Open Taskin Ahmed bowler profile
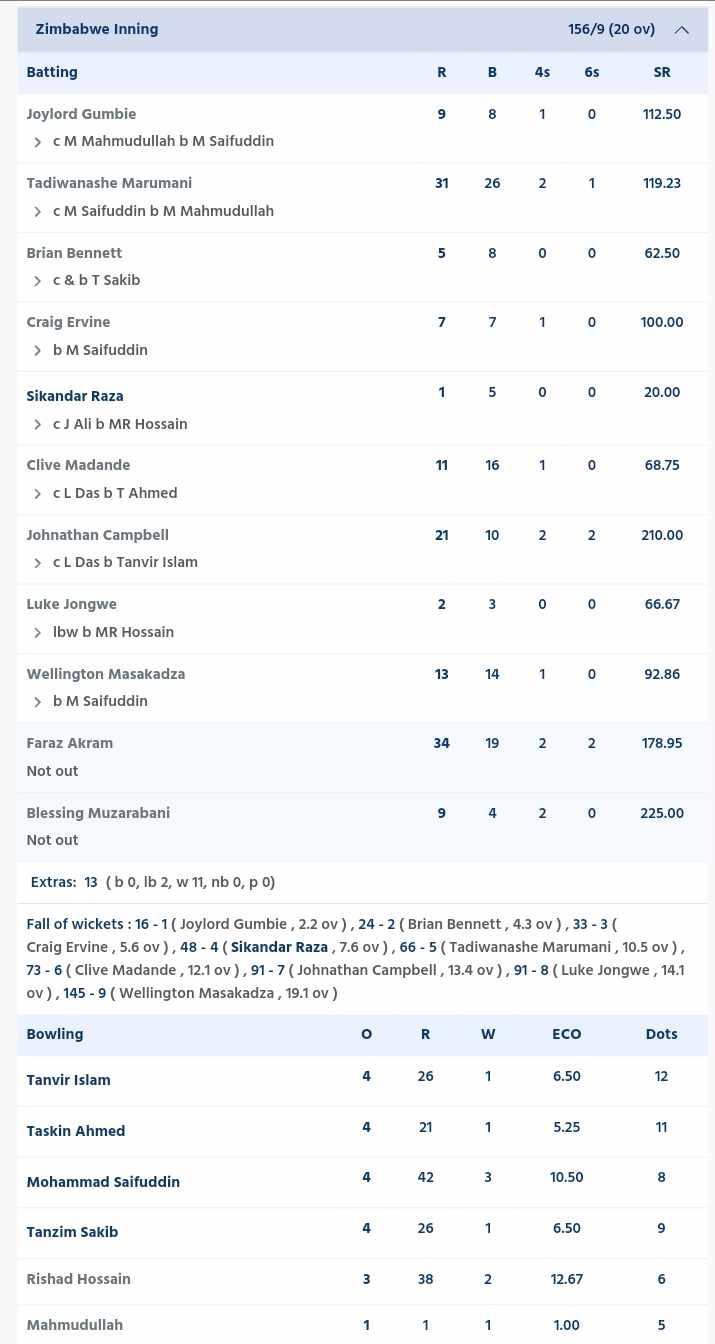 point(76,1131)
